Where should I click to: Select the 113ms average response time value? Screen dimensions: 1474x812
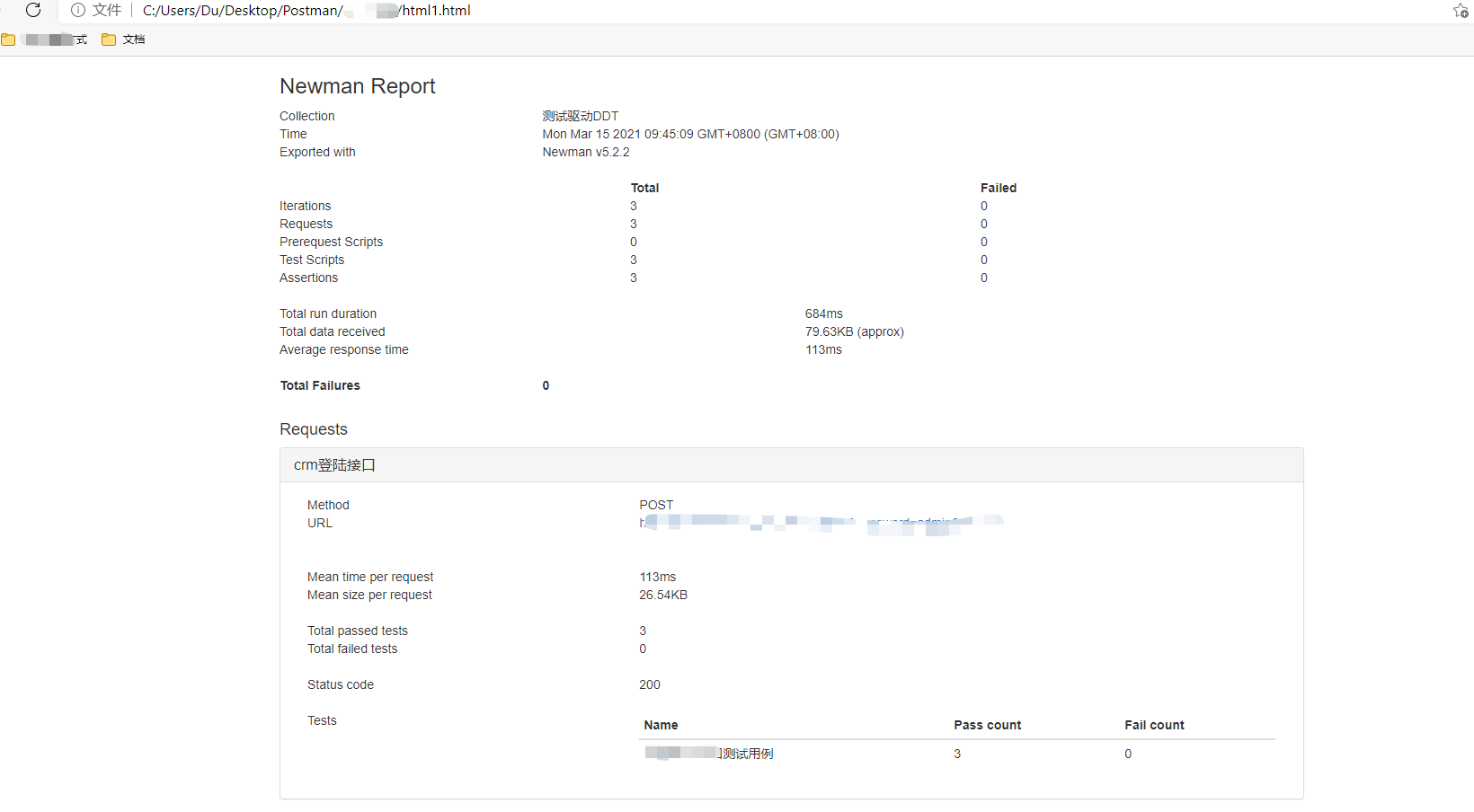(822, 349)
